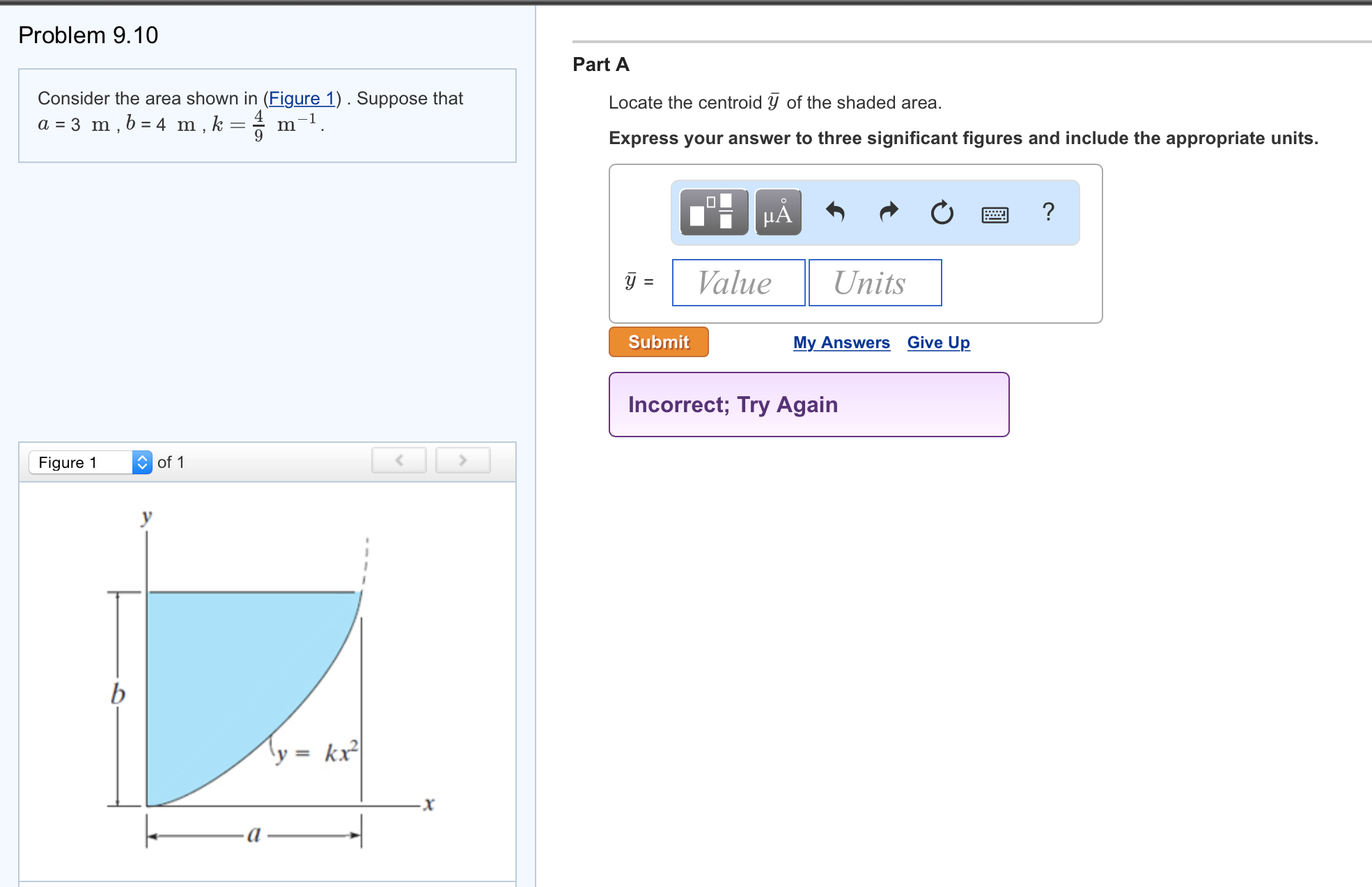Open the My Answers link

point(841,342)
